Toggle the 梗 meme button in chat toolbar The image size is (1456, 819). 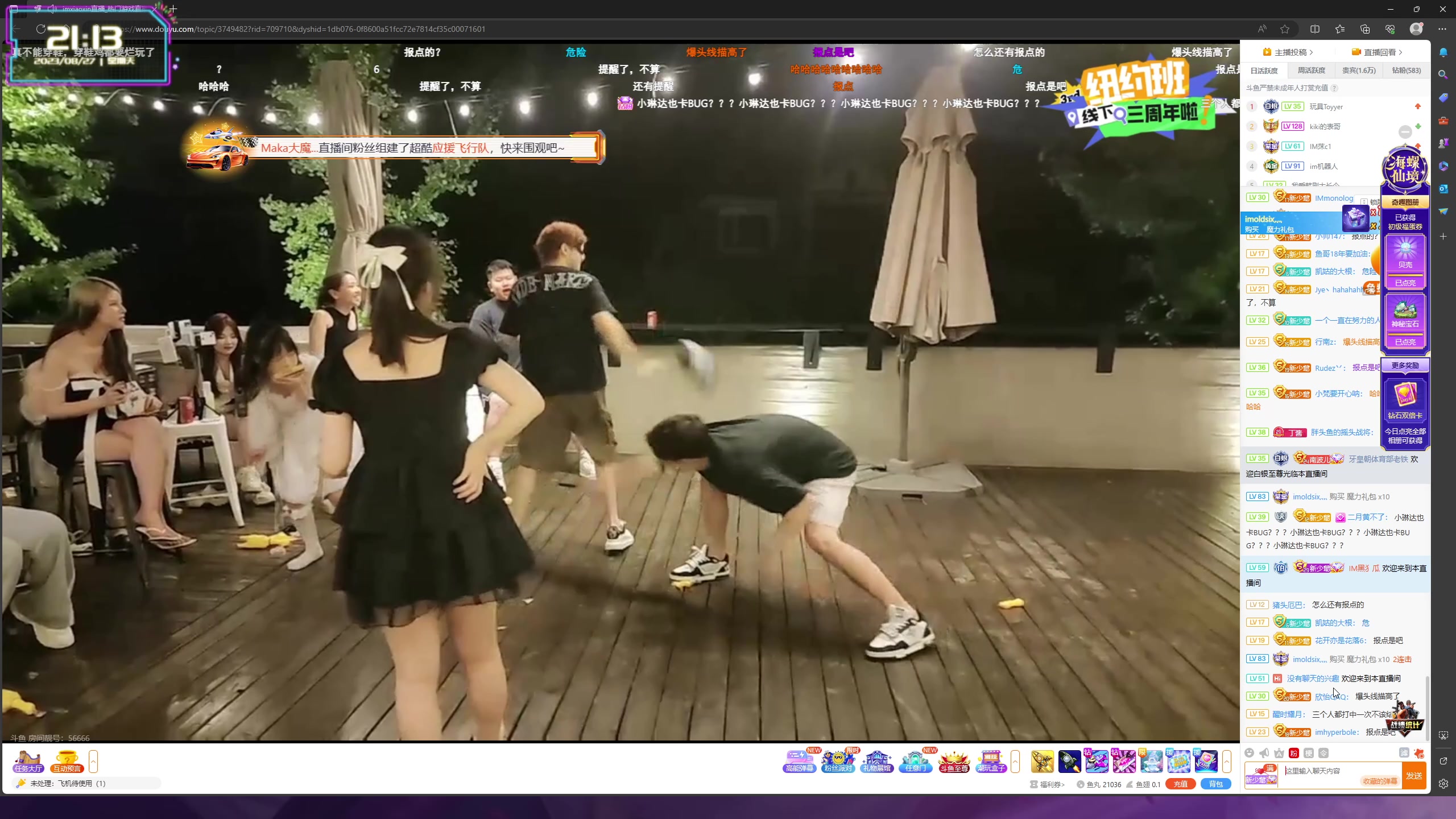coord(1309,753)
